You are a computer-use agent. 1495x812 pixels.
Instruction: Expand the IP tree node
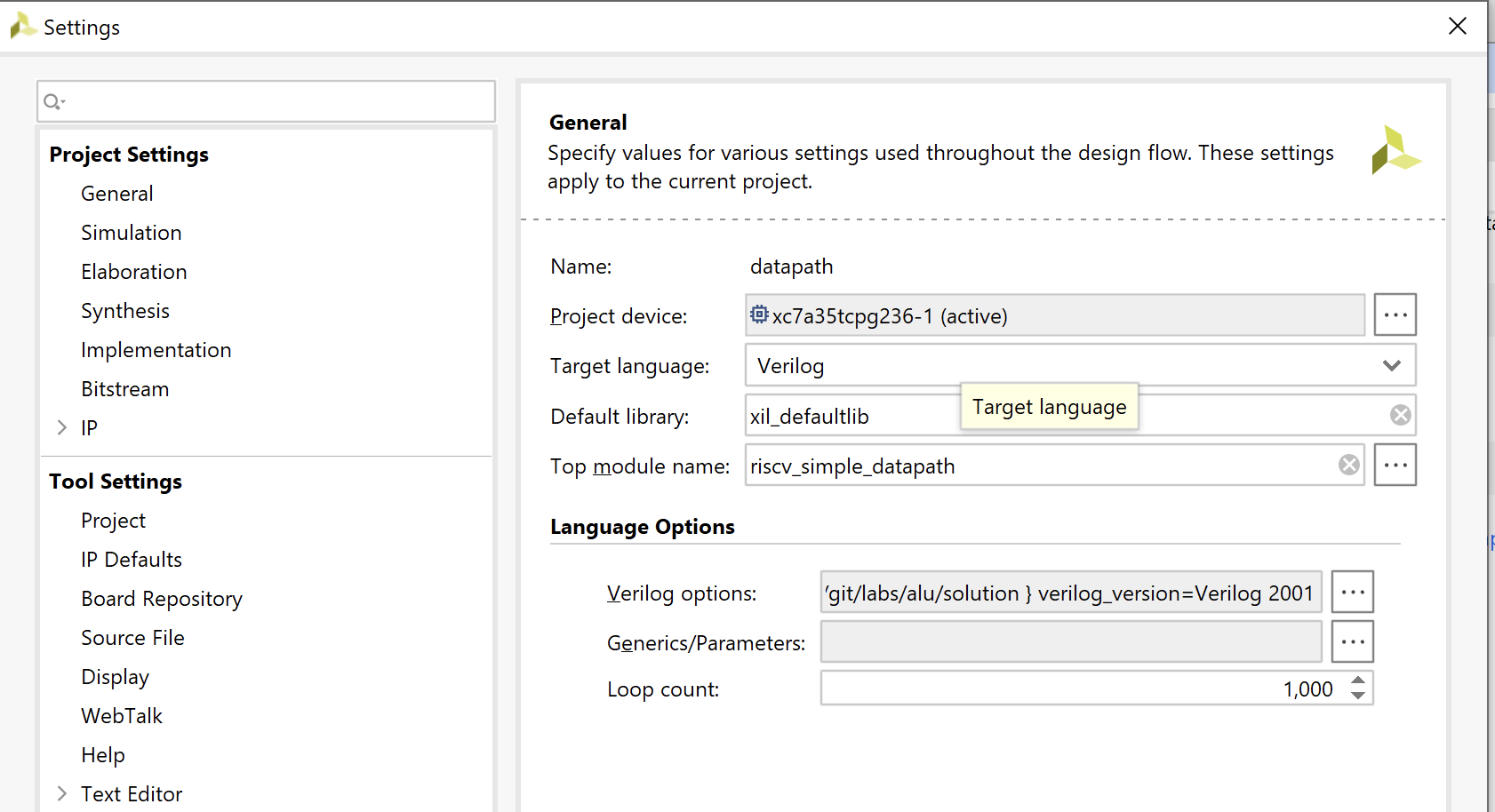pyautogui.click(x=60, y=427)
